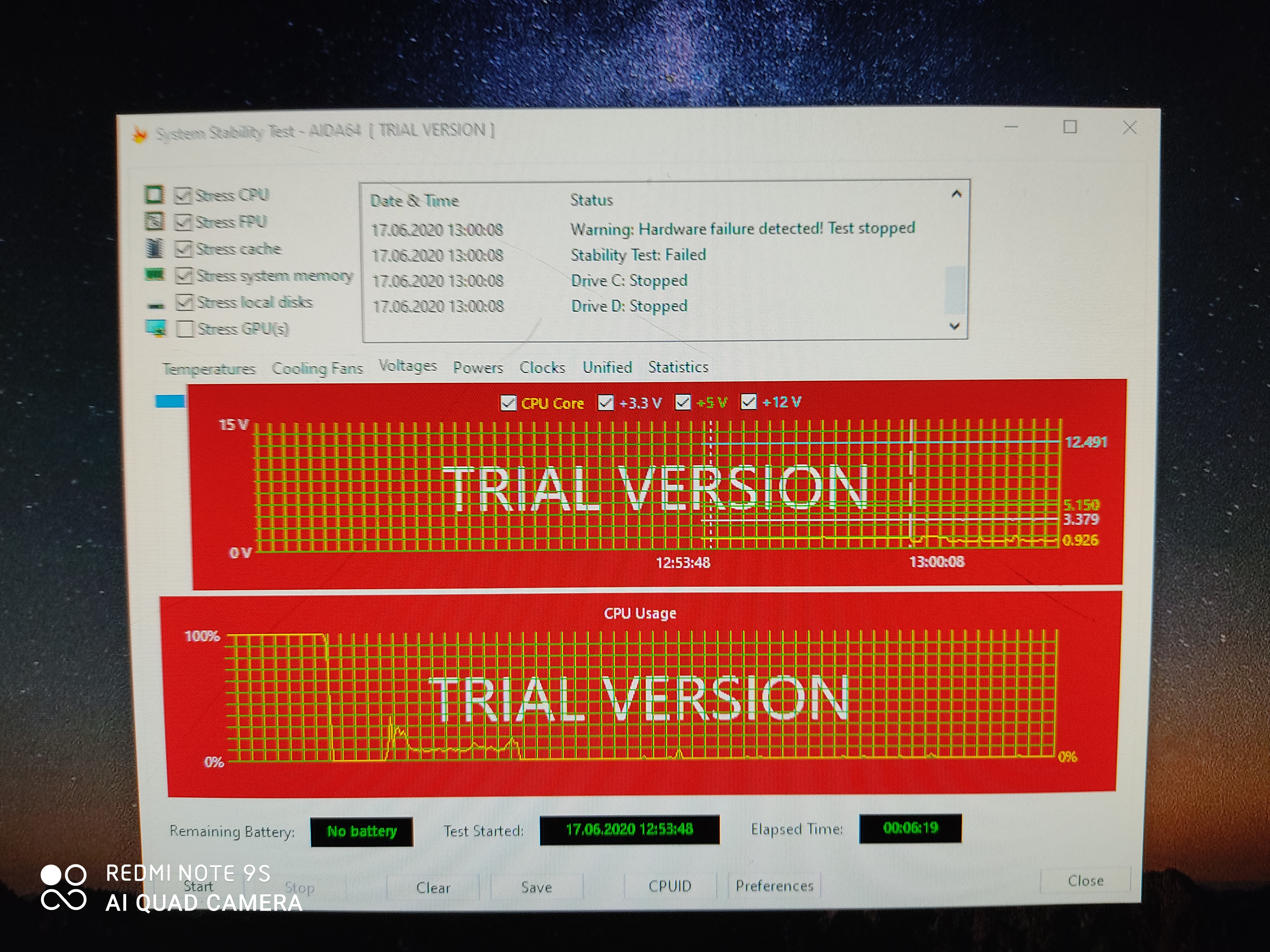Click the 0.926 CPU core voltage value
The width and height of the screenshot is (1270, 952).
pyautogui.click(x=1080, y=540)
